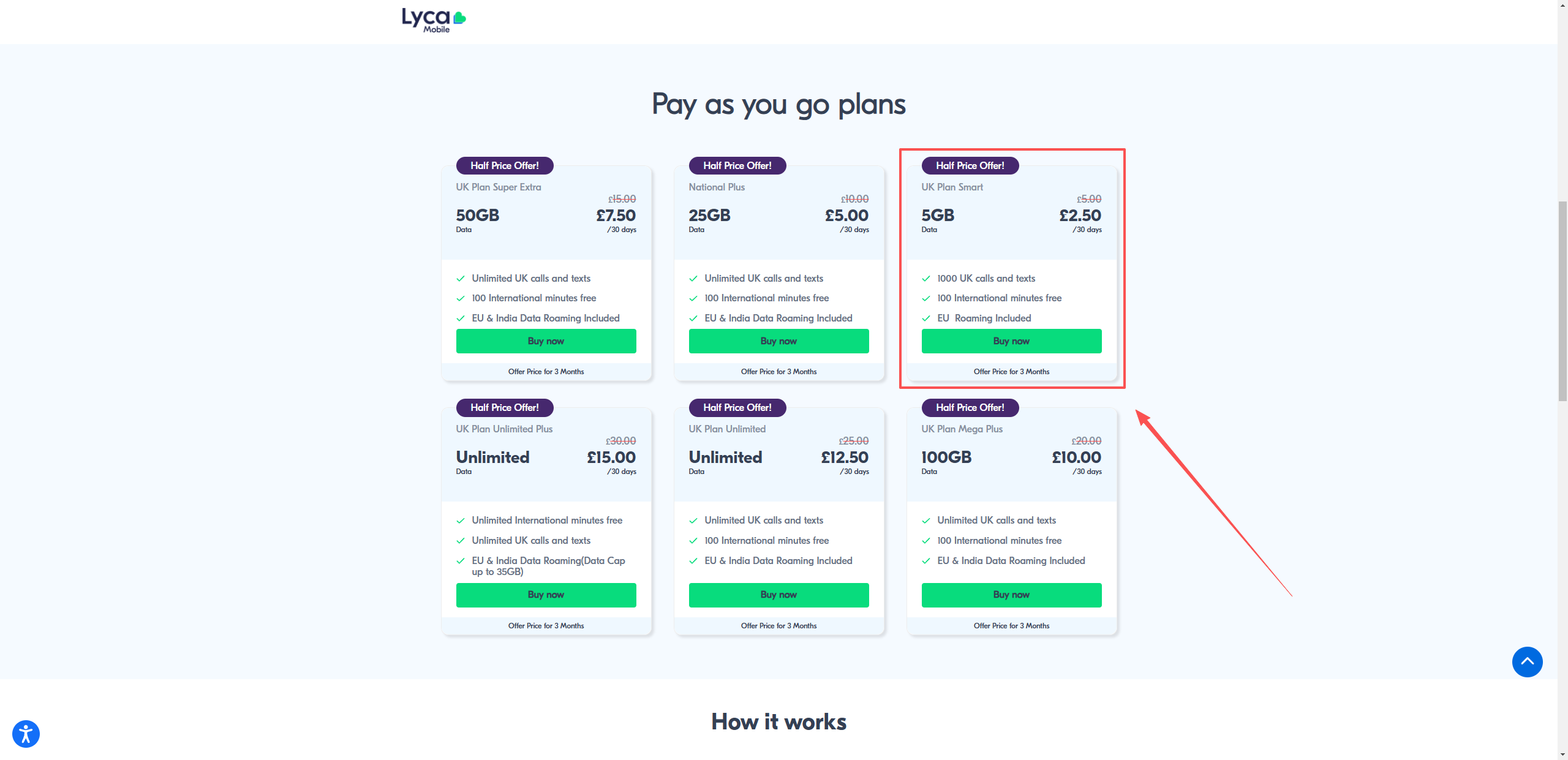Click the UK Plan Super Extra title

pyautogui.click(x=499, y=187)
